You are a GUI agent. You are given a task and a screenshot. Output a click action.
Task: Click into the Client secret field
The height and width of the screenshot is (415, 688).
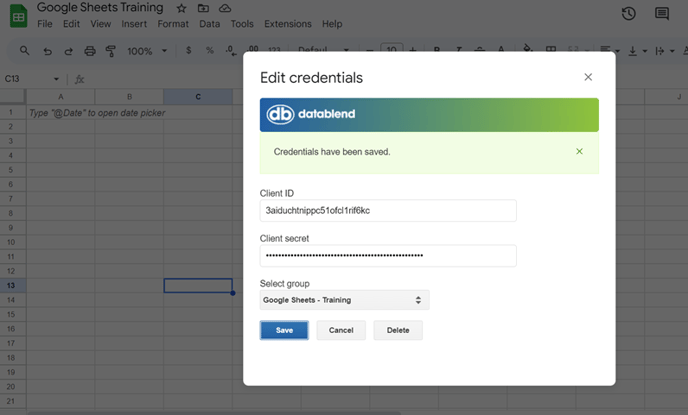point(388,256)
